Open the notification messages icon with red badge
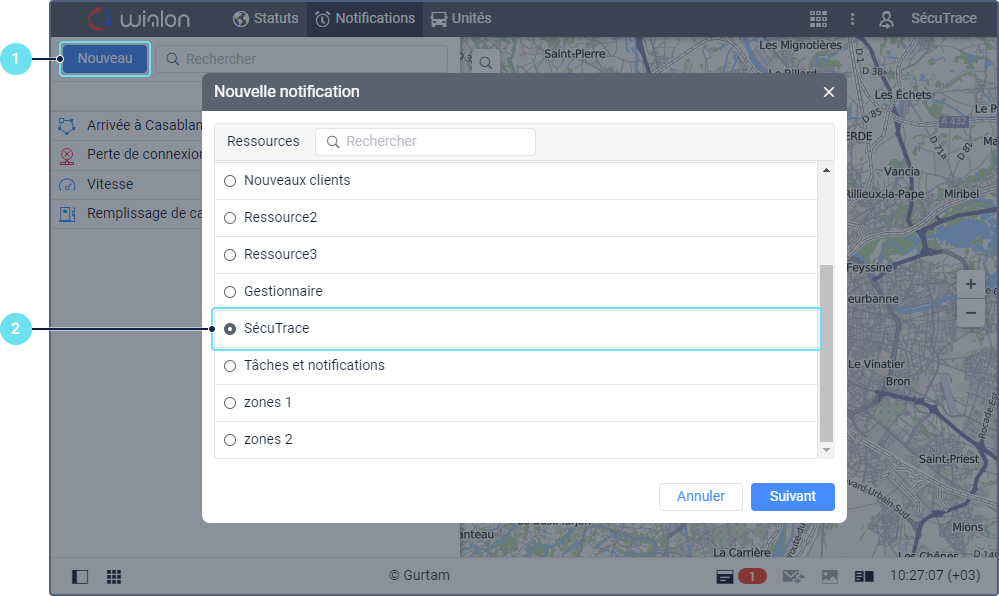This screenshot has height=596, width=999. (x=740, y=577)
